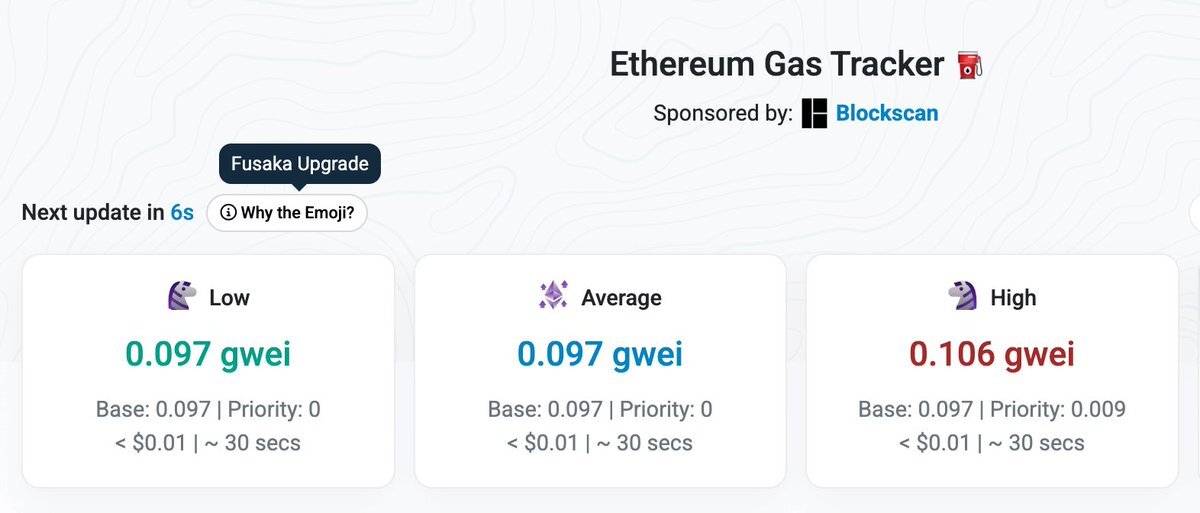Viewport: 1200px width, 513px height.
Task: Click Base and Priority 0.009 text in High card
Action: [x=992, y=409]
